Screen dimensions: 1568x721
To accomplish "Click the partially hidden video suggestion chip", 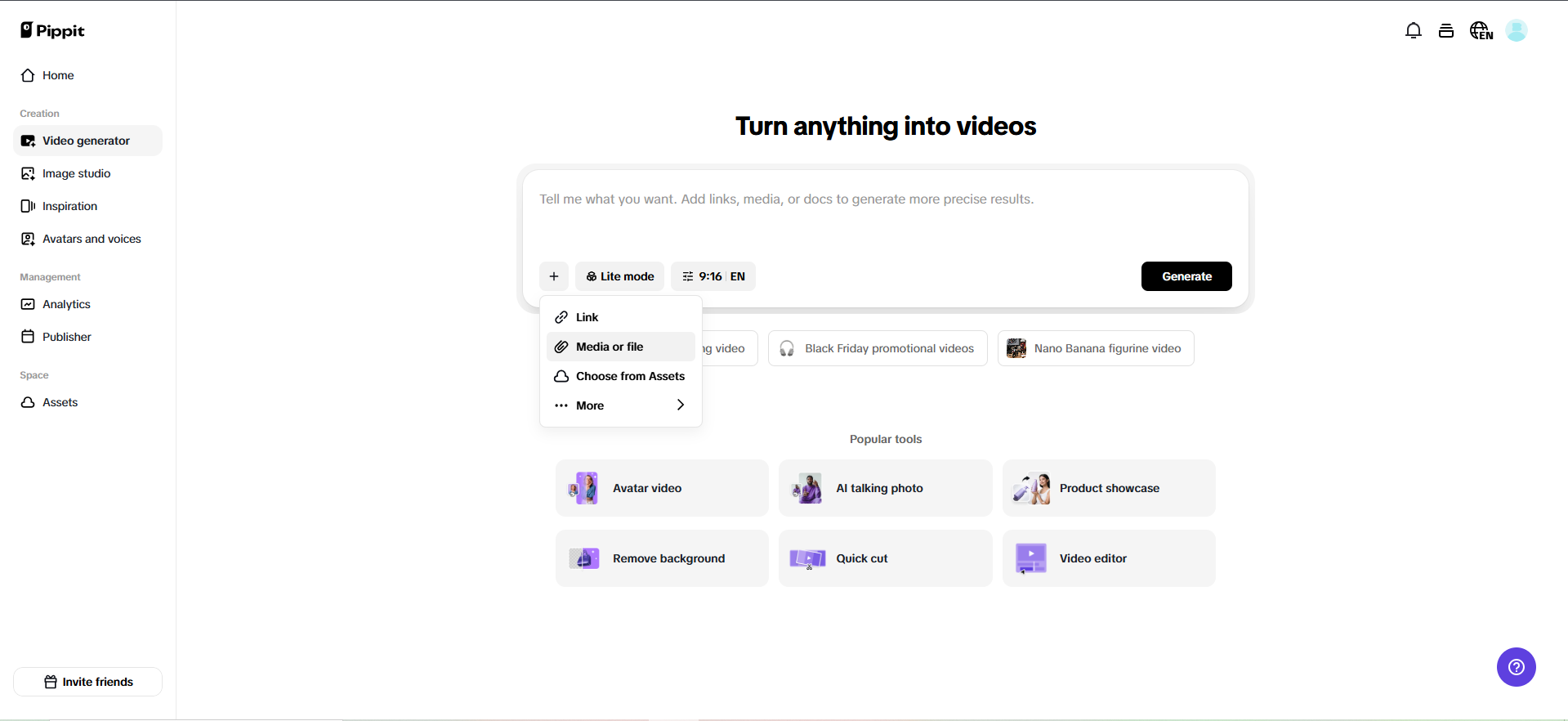I will coord(730,348).
